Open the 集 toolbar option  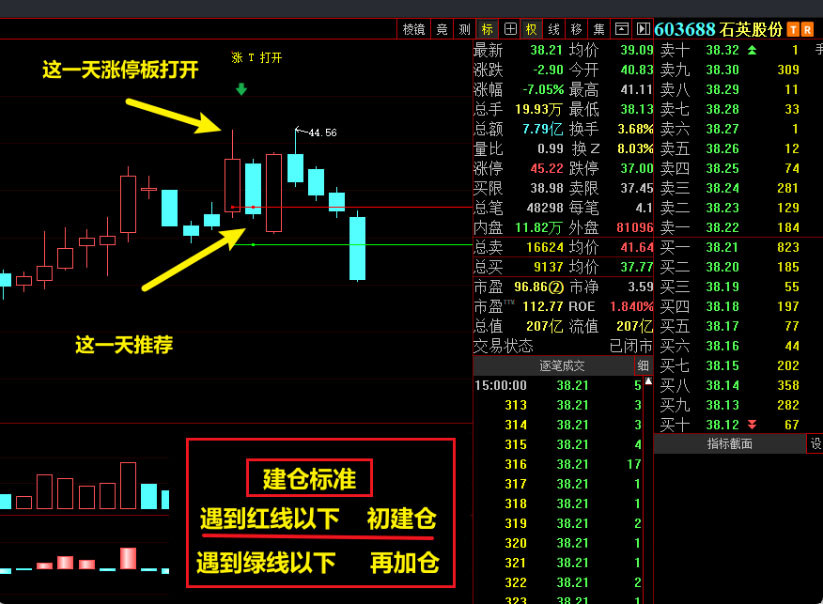599,29
